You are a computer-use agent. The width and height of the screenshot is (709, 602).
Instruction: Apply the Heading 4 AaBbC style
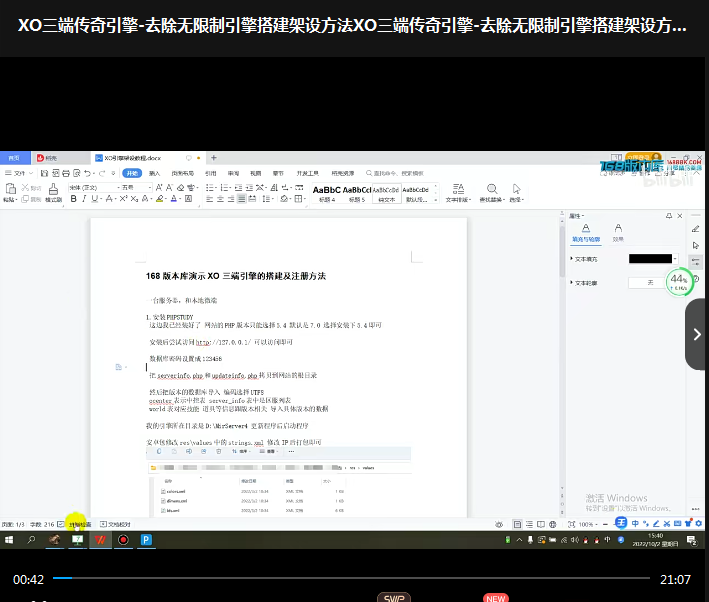coord(326,194)
